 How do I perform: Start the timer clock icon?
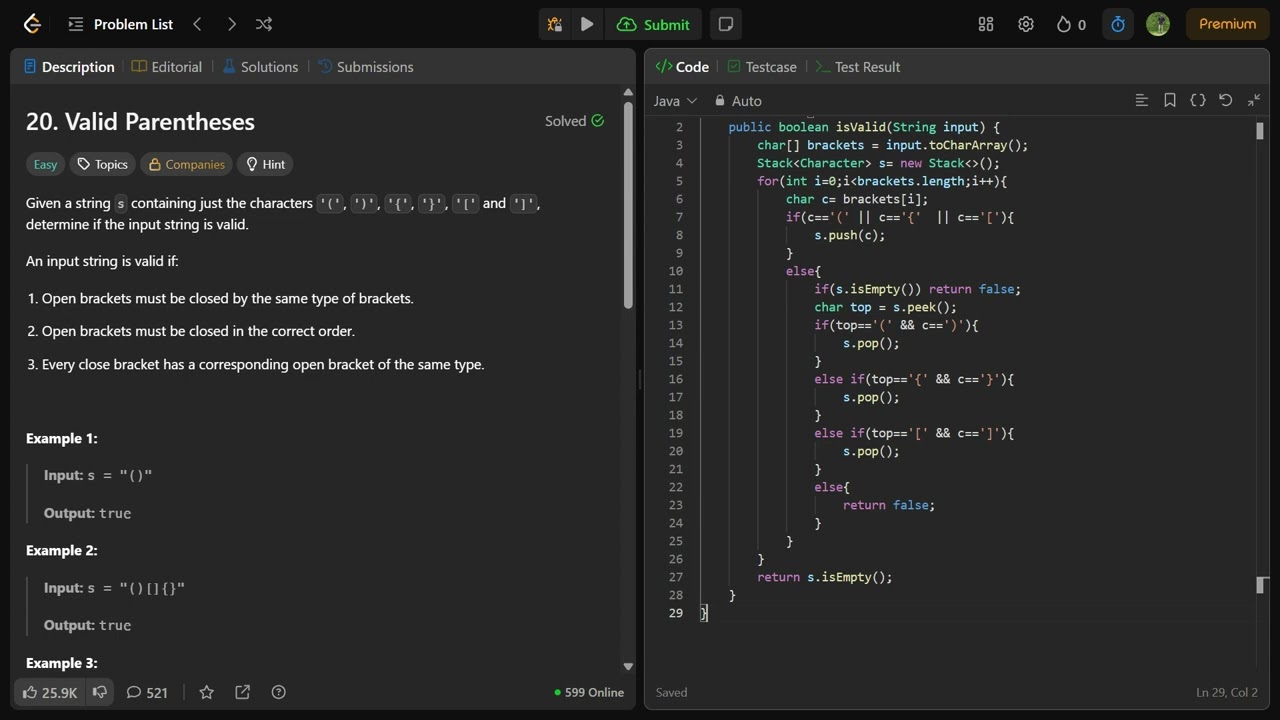coord(1118,24)
